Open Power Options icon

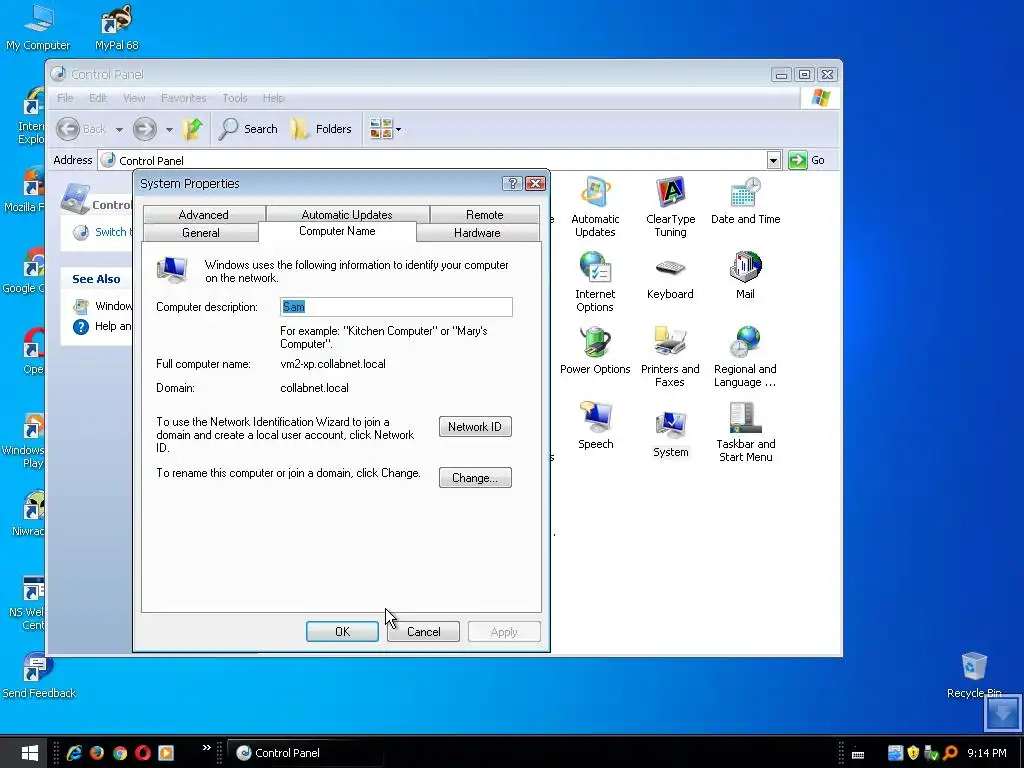[x=595, y=351]
